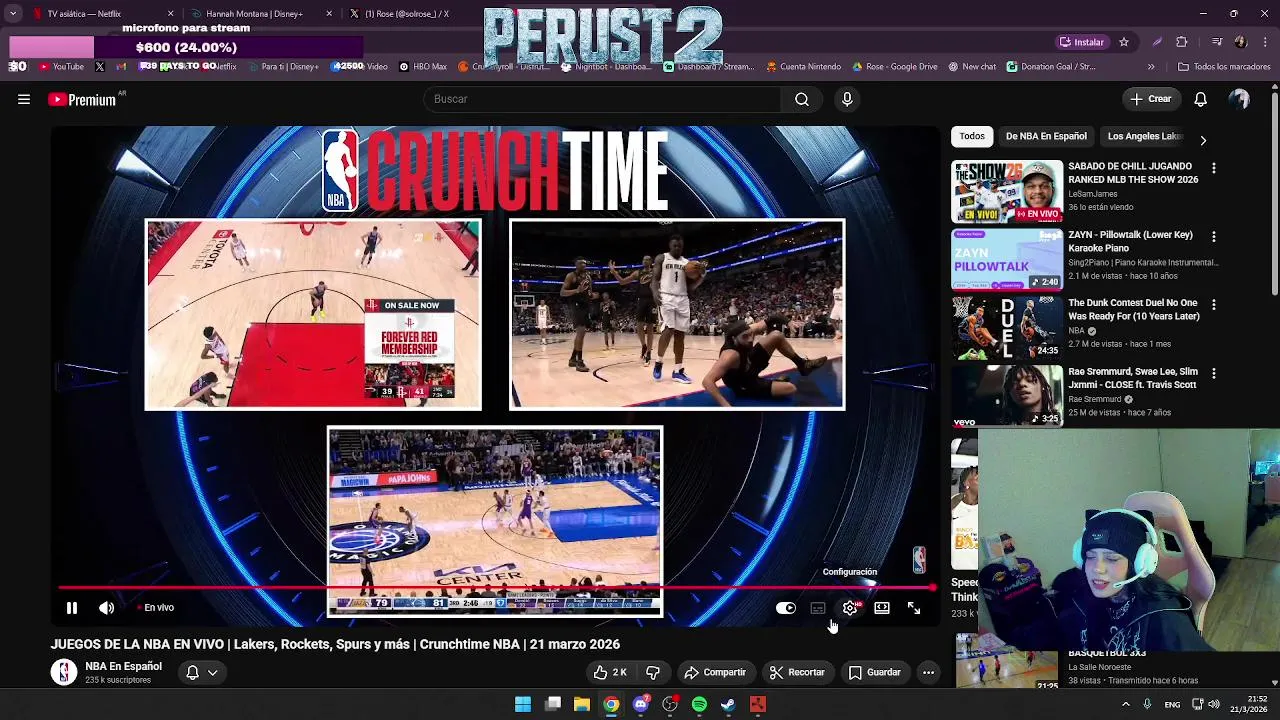
Task: Start voice search with microphone icon
Action: 847,99
